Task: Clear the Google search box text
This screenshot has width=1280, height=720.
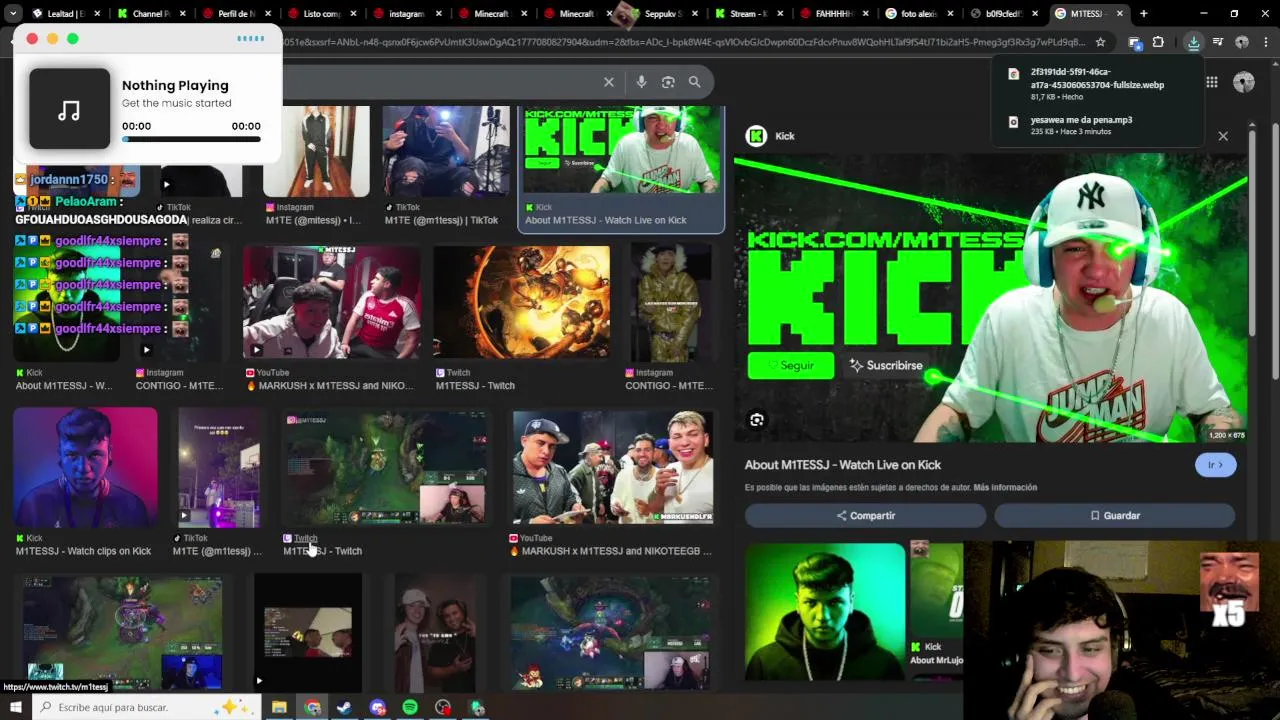Action: click(608, 82)
